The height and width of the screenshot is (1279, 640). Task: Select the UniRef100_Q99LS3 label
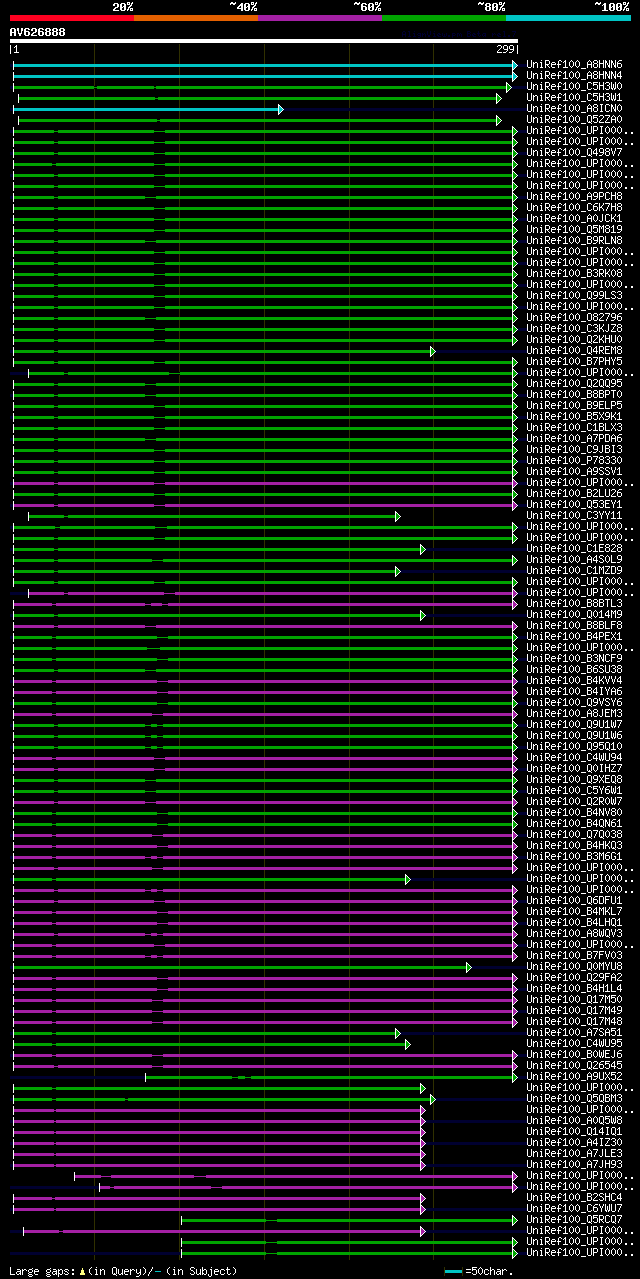574,296
